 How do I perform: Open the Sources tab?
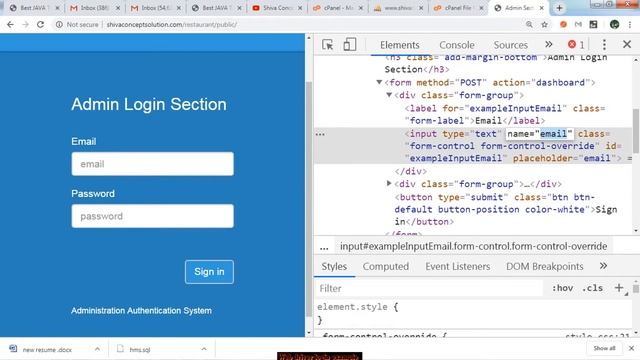(x=511, y=45)
